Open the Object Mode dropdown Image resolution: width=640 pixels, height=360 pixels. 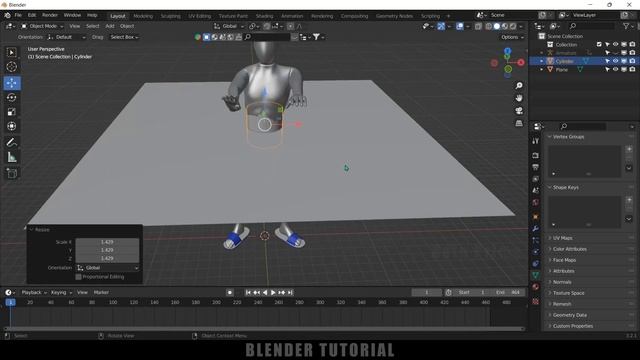click(42, 26)
